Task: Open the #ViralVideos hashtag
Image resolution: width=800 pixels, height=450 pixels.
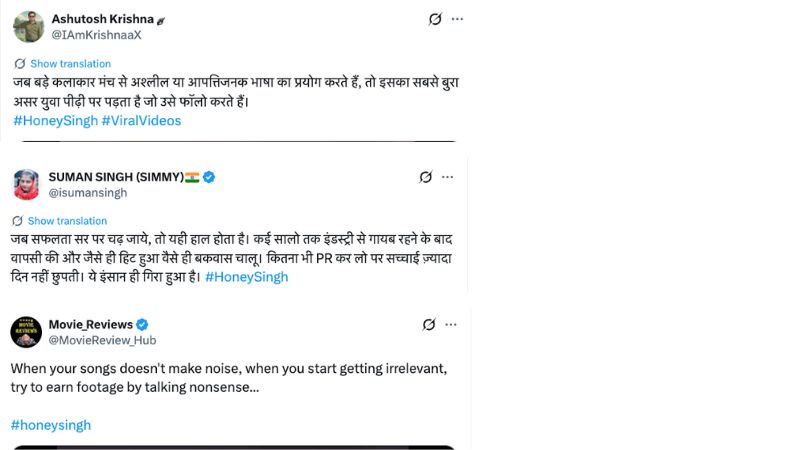Action: tap(141, 121)
